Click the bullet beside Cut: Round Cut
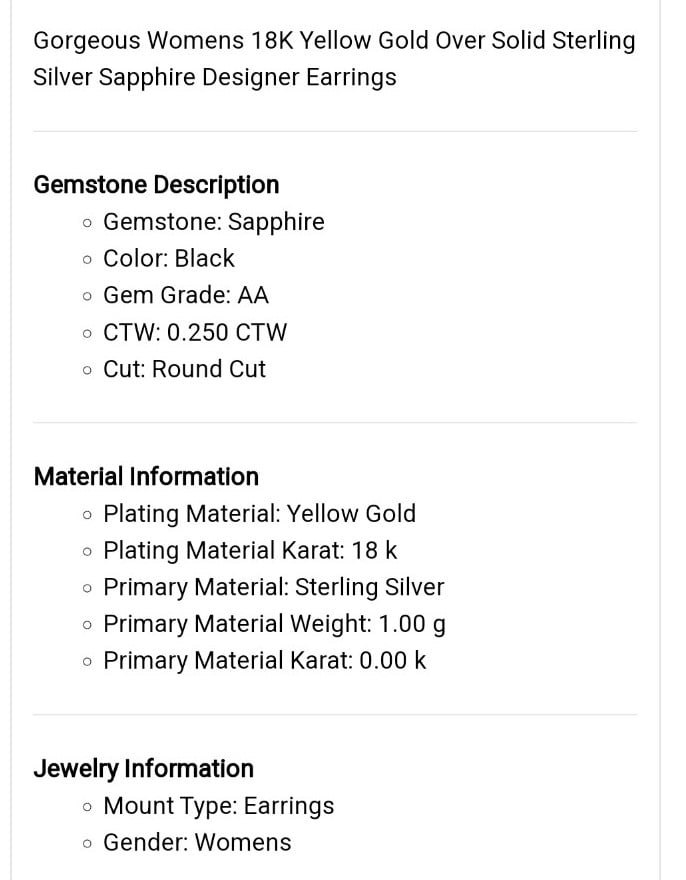 click(86, 370)
